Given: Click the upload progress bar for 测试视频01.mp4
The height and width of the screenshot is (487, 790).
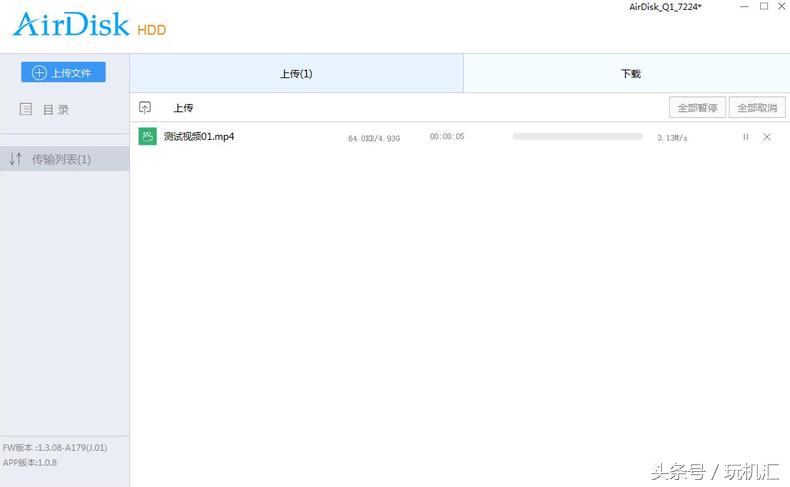Looking at the screenshot, I should [577, 136].
